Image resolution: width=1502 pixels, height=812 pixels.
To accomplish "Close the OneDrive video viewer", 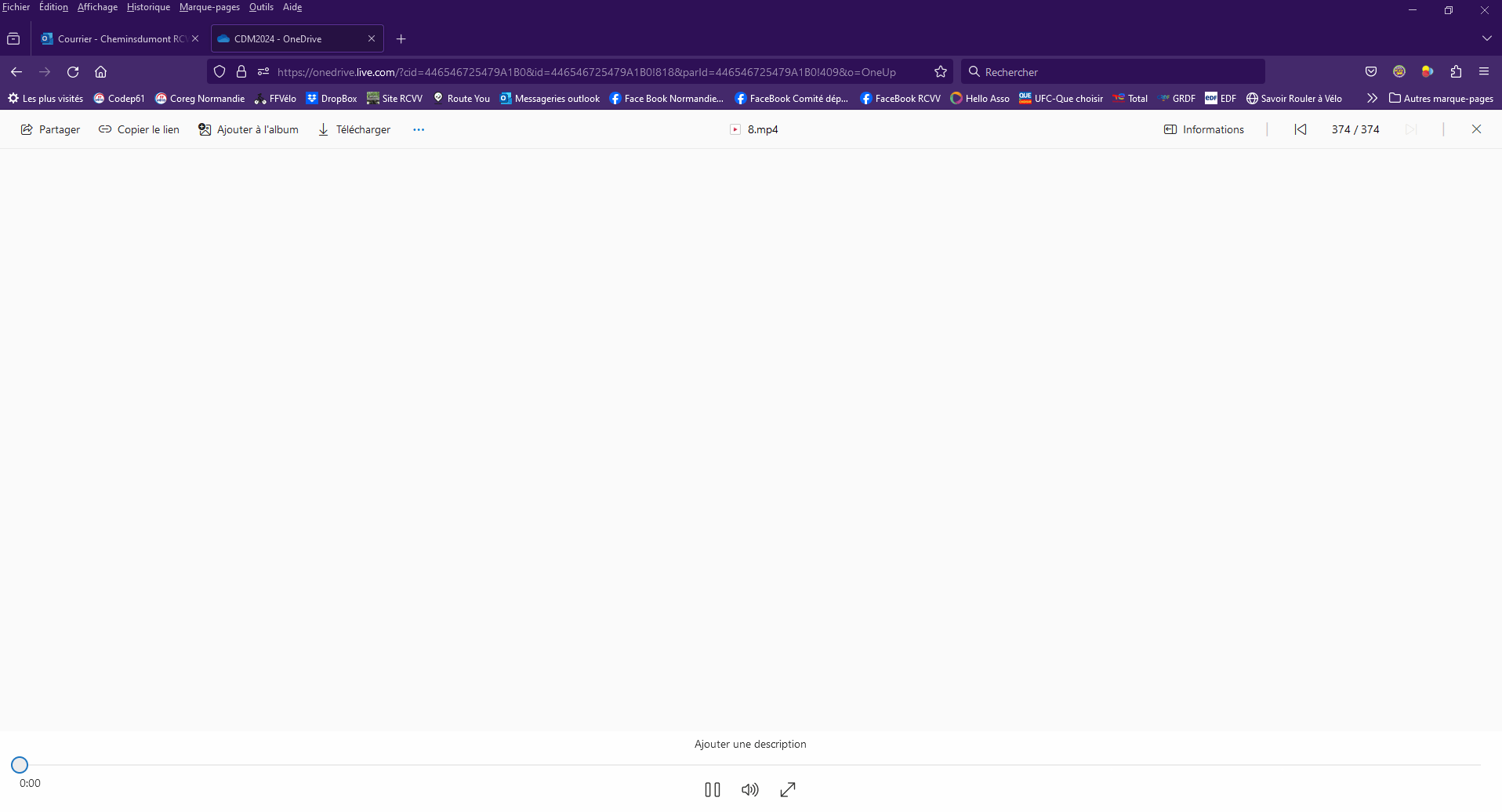I will (1476, 129).
